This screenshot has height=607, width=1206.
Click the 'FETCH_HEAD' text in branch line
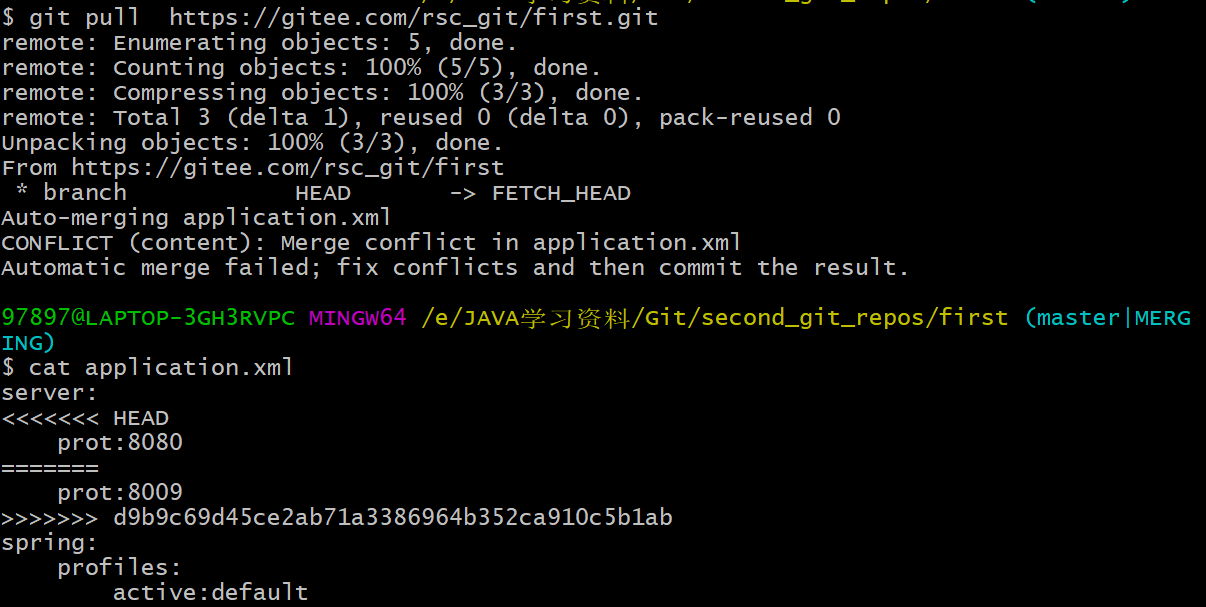[561, 193]
